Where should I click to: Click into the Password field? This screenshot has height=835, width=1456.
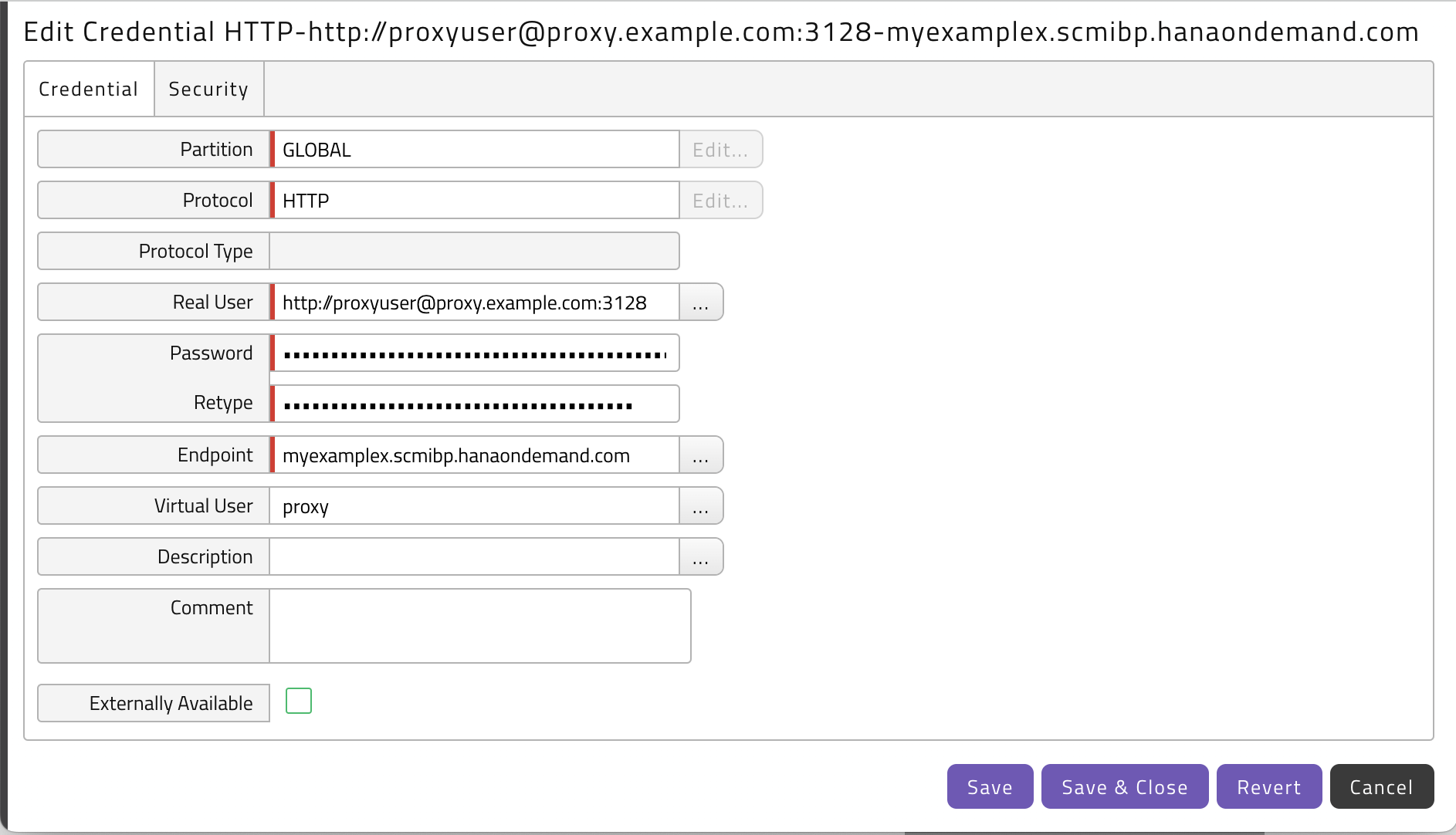[x=475, y=353]
